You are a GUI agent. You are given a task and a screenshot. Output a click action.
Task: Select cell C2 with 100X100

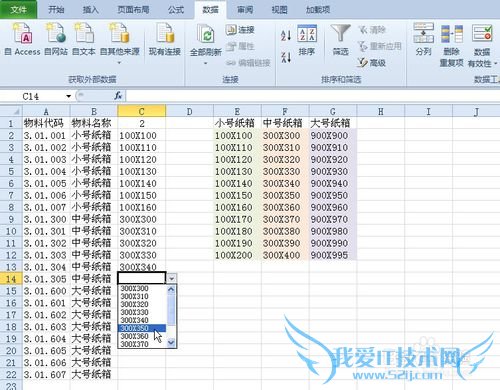(x=142, y=135)
